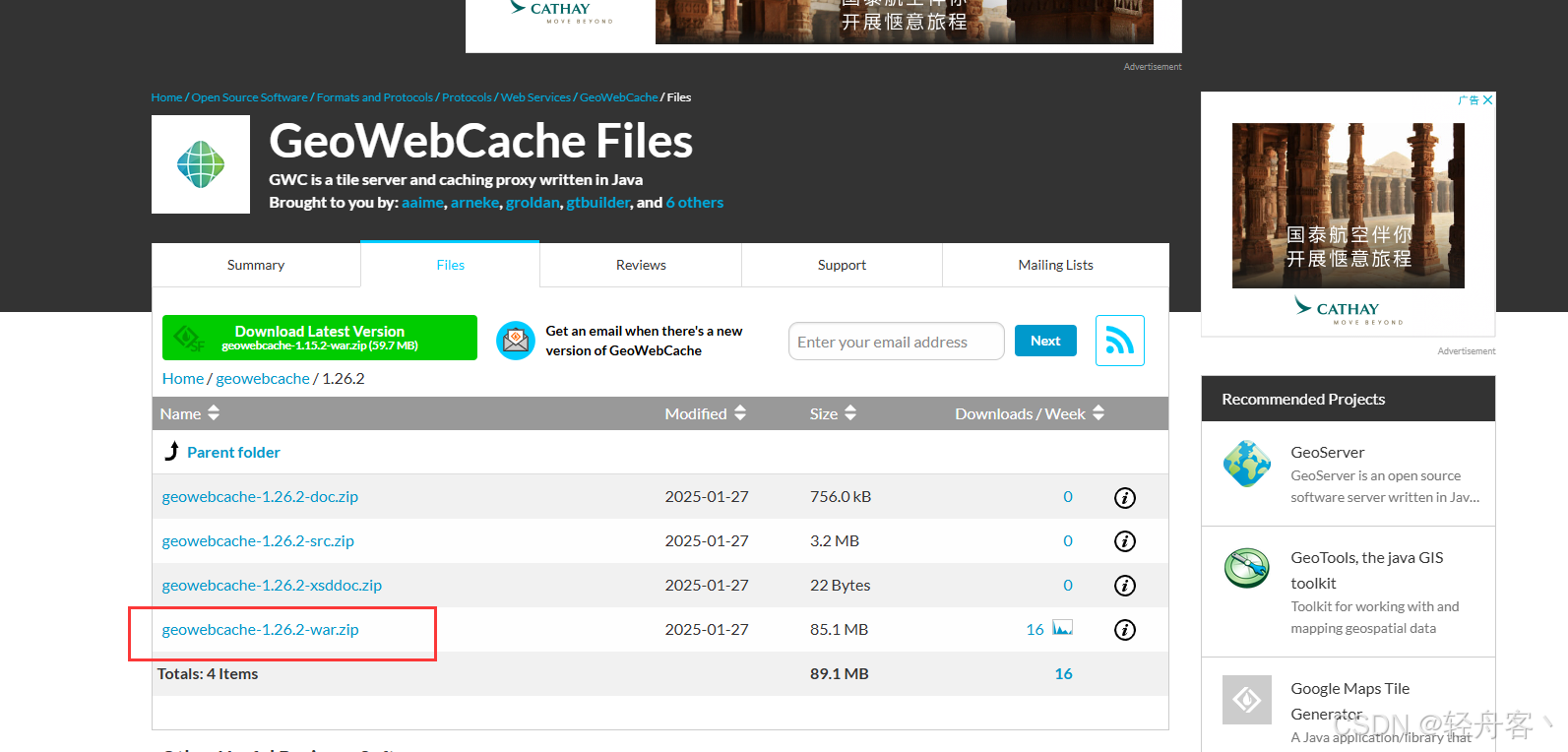Open geowebcache folder in file path
Image resolution: width=1568 pixels, height=752 pixels.
[x=263, y=379]
